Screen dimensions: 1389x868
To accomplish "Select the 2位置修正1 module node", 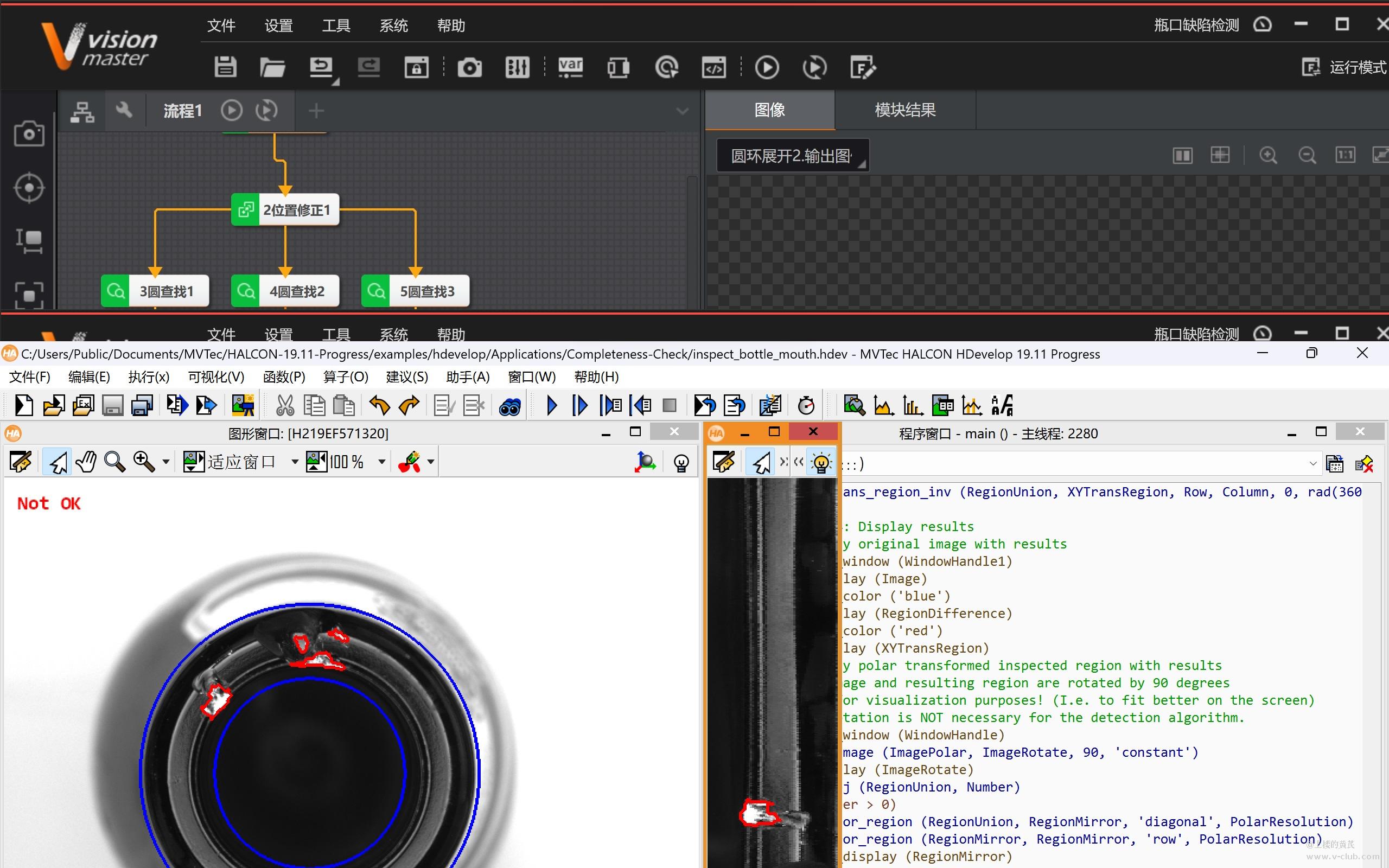I will [x=285, y=209].
